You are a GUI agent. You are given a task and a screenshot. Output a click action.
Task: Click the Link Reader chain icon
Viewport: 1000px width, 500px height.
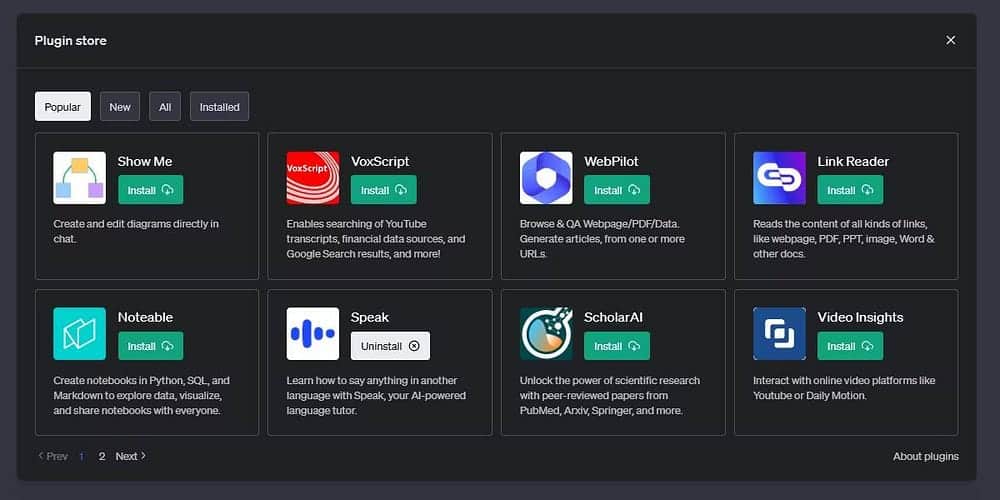coord(779,178)
